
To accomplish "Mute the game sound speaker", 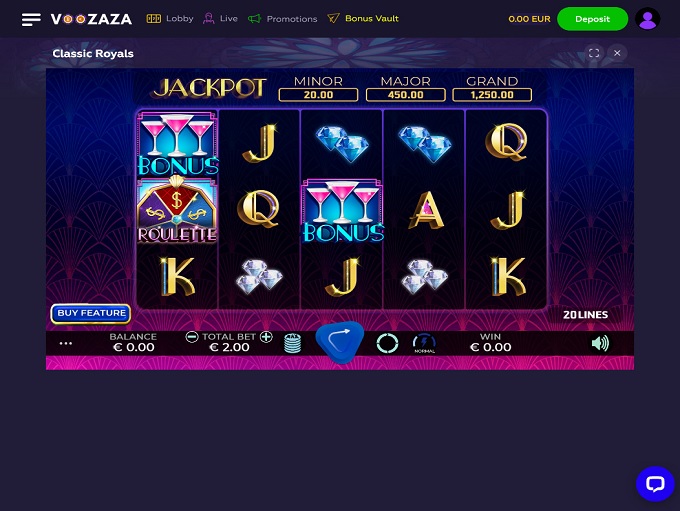I will 600,343.
